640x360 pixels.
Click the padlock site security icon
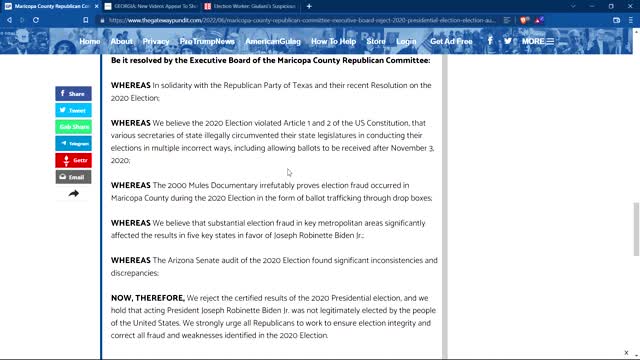click(102, 20)
